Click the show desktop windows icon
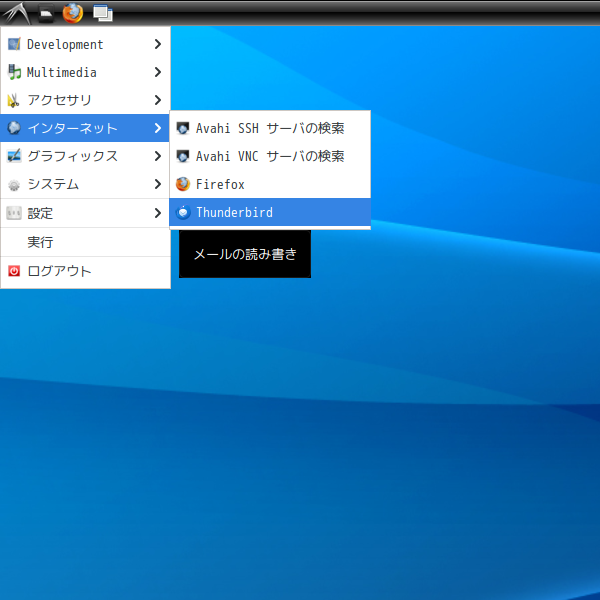The image size is (600, 600). click(103, 13)
